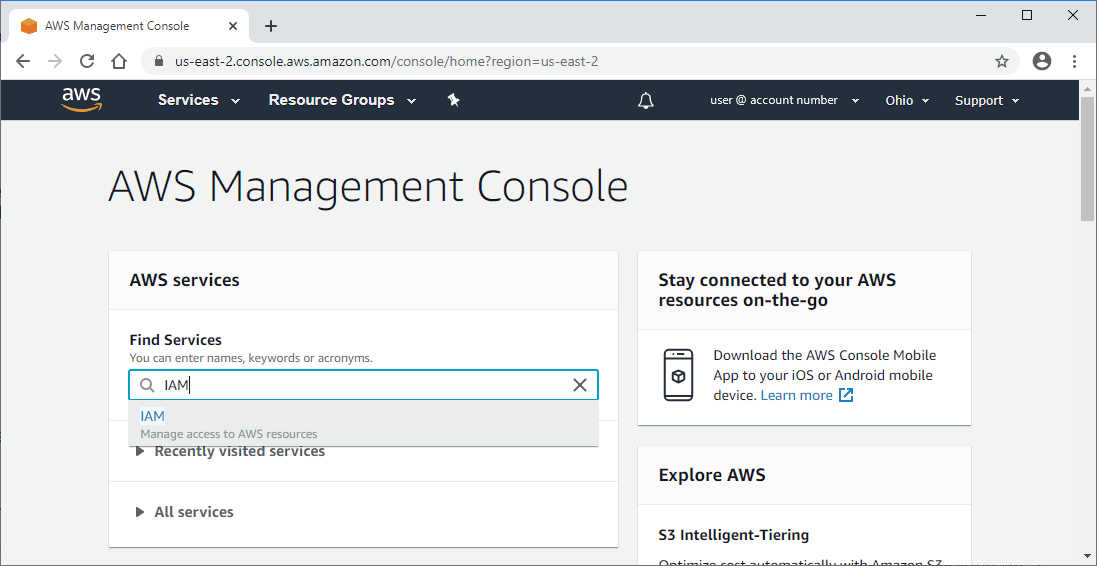Minimize the browser window
1097x566 pixels.
pyautogui.click(x=981, y=15)
